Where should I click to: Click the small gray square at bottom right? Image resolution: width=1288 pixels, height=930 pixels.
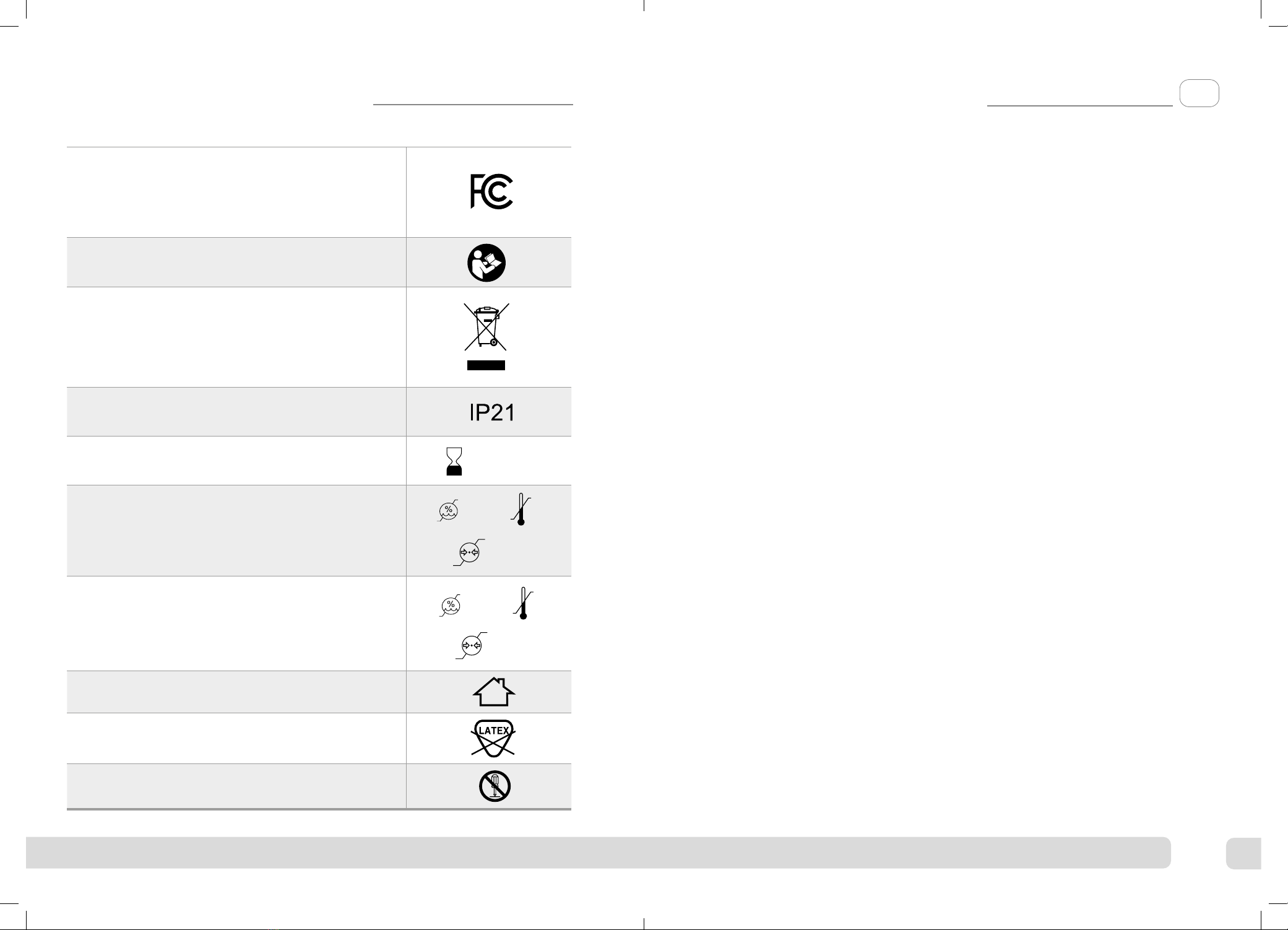click(1243, 853)
